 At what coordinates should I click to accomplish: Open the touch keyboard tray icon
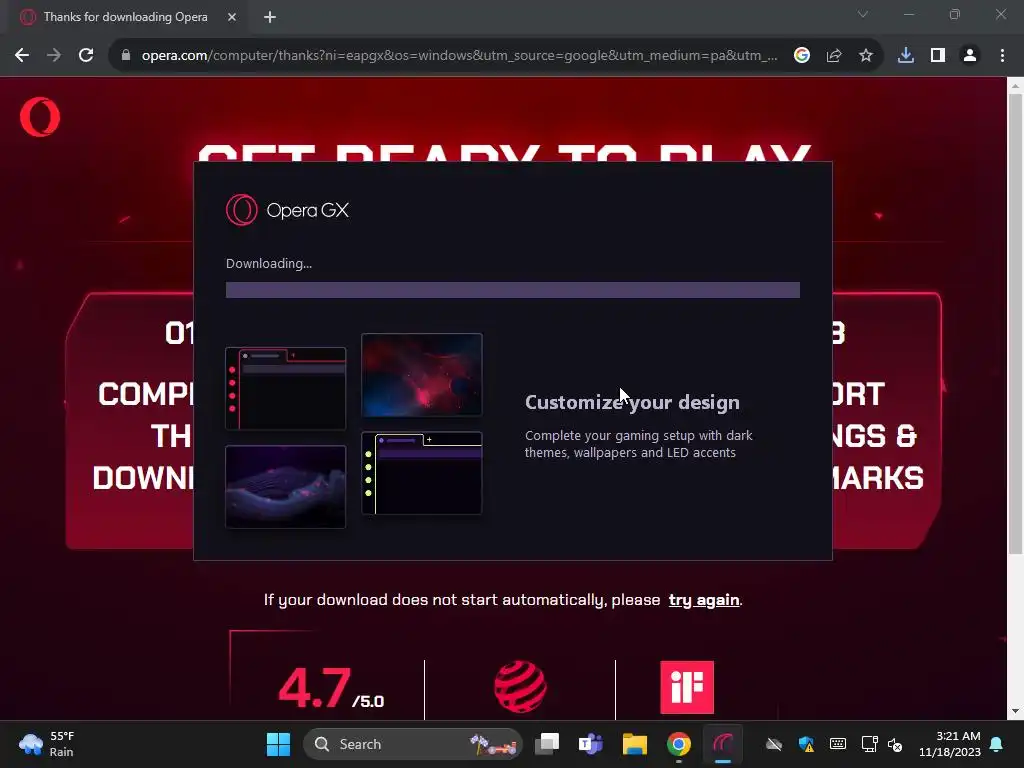click(838, 744)
